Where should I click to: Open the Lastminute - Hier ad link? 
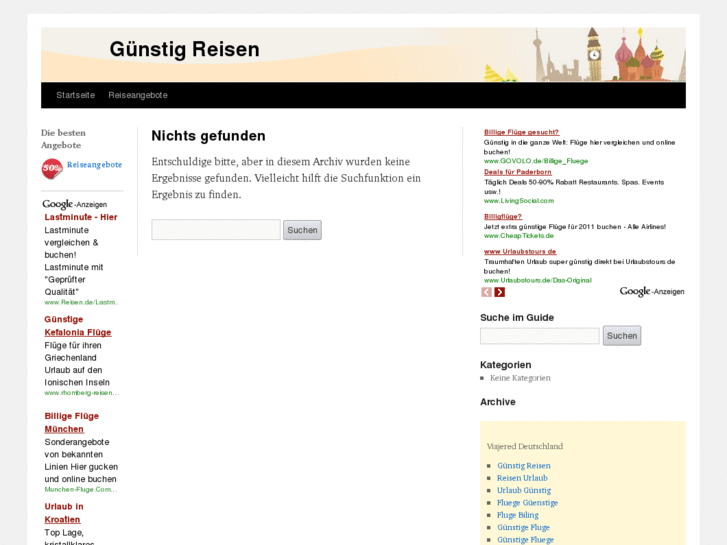pos(81,217)
